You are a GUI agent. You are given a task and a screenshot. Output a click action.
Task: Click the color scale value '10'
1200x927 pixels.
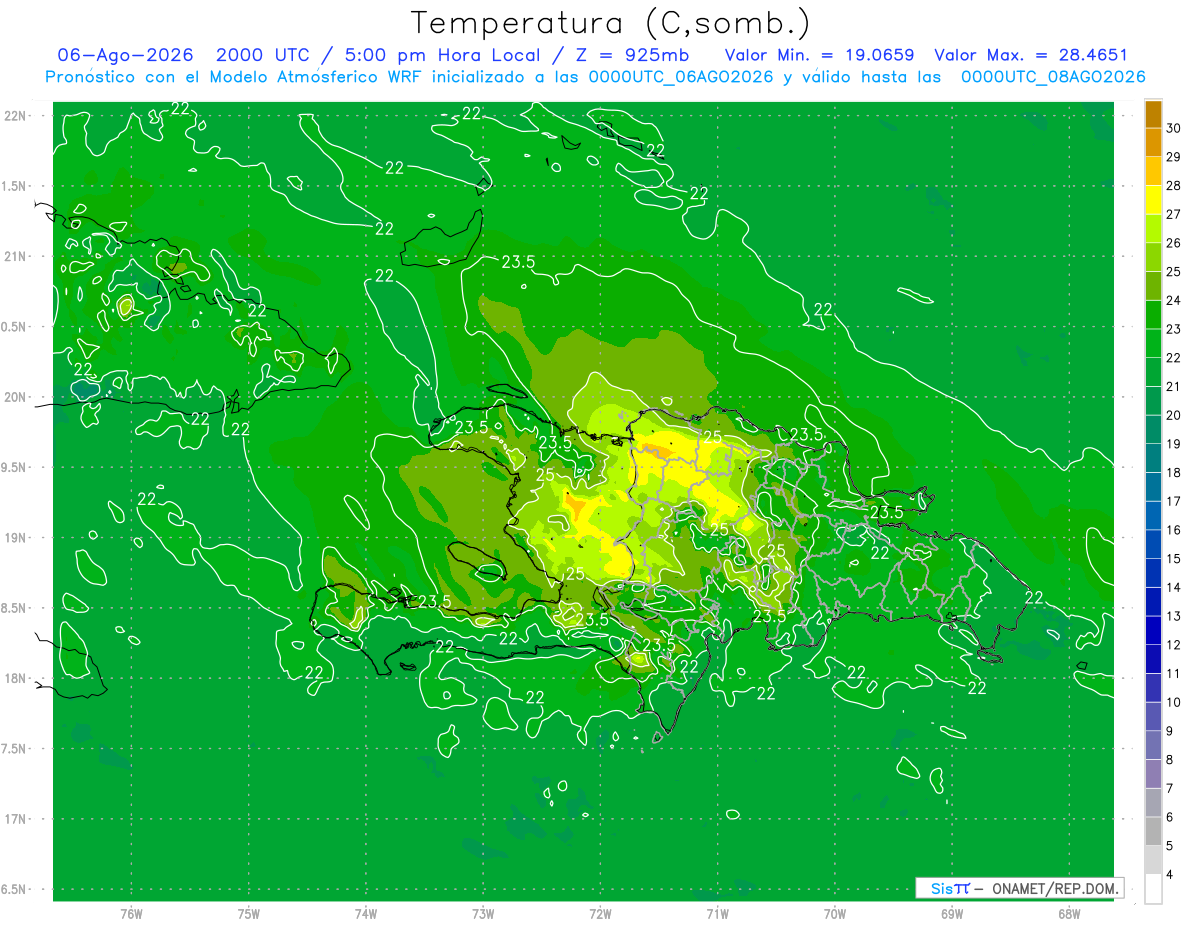click(1174, 702)
